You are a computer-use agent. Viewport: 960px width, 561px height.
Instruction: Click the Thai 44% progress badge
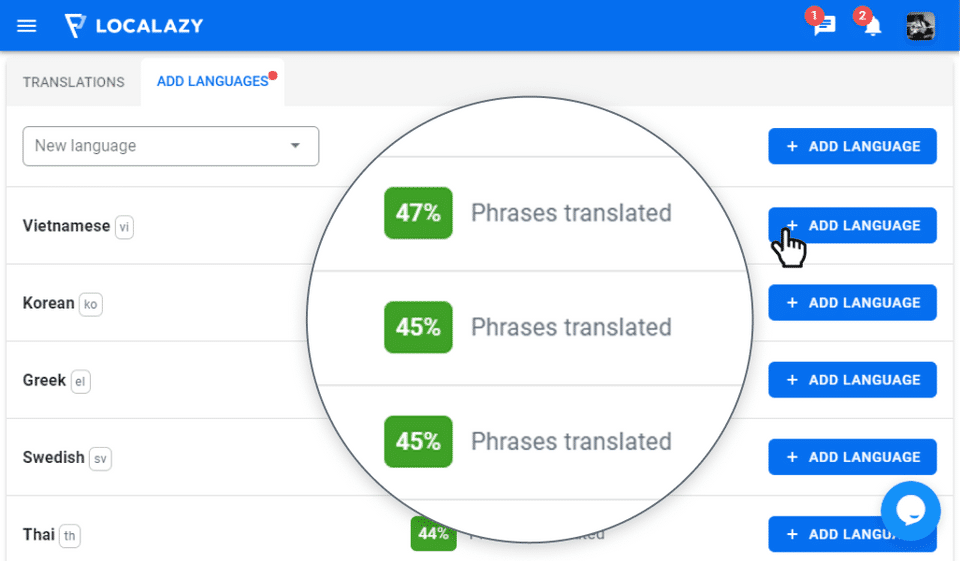point(433,534)
